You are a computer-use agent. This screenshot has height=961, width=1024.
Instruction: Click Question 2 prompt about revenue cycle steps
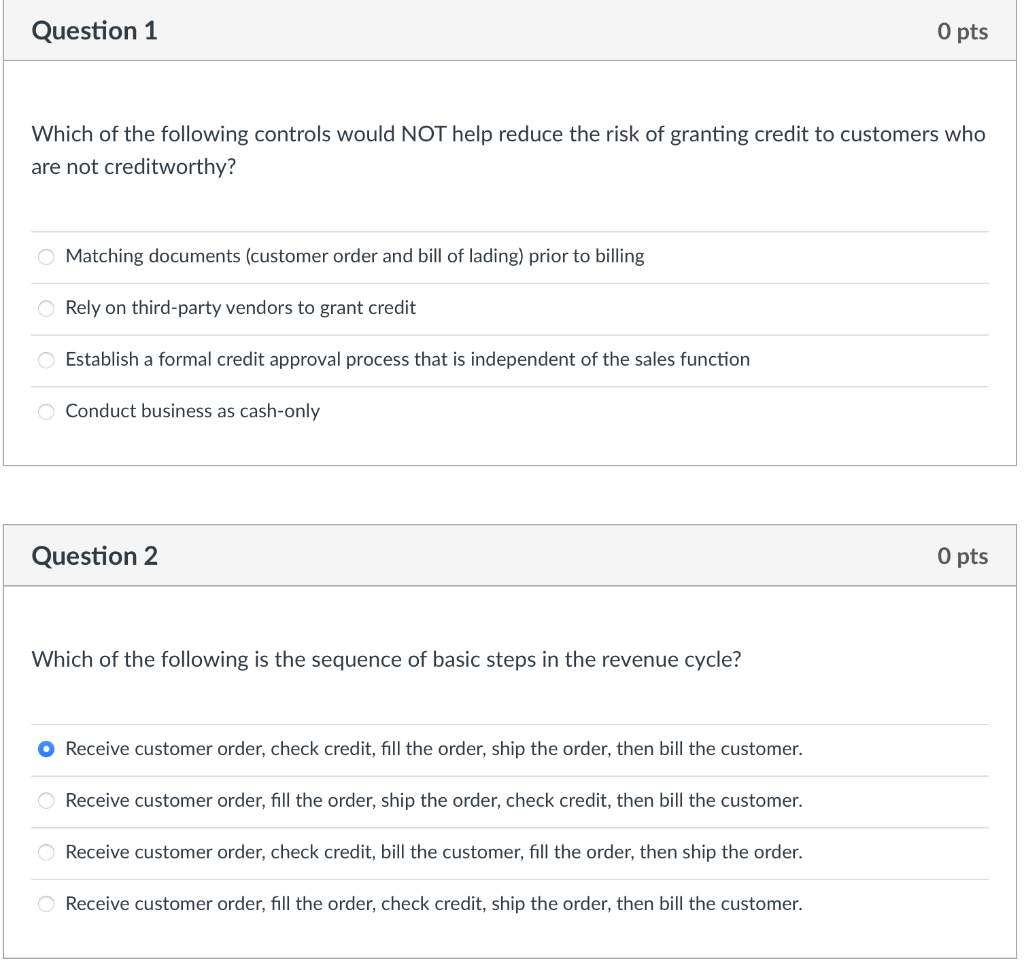point(386,660)
